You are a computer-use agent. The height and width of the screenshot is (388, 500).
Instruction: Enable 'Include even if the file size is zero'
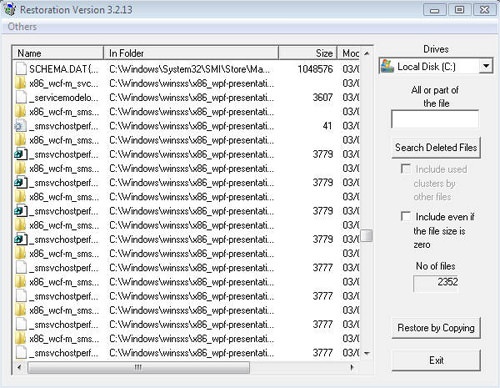pyautogui.click(x=406, y=216)
